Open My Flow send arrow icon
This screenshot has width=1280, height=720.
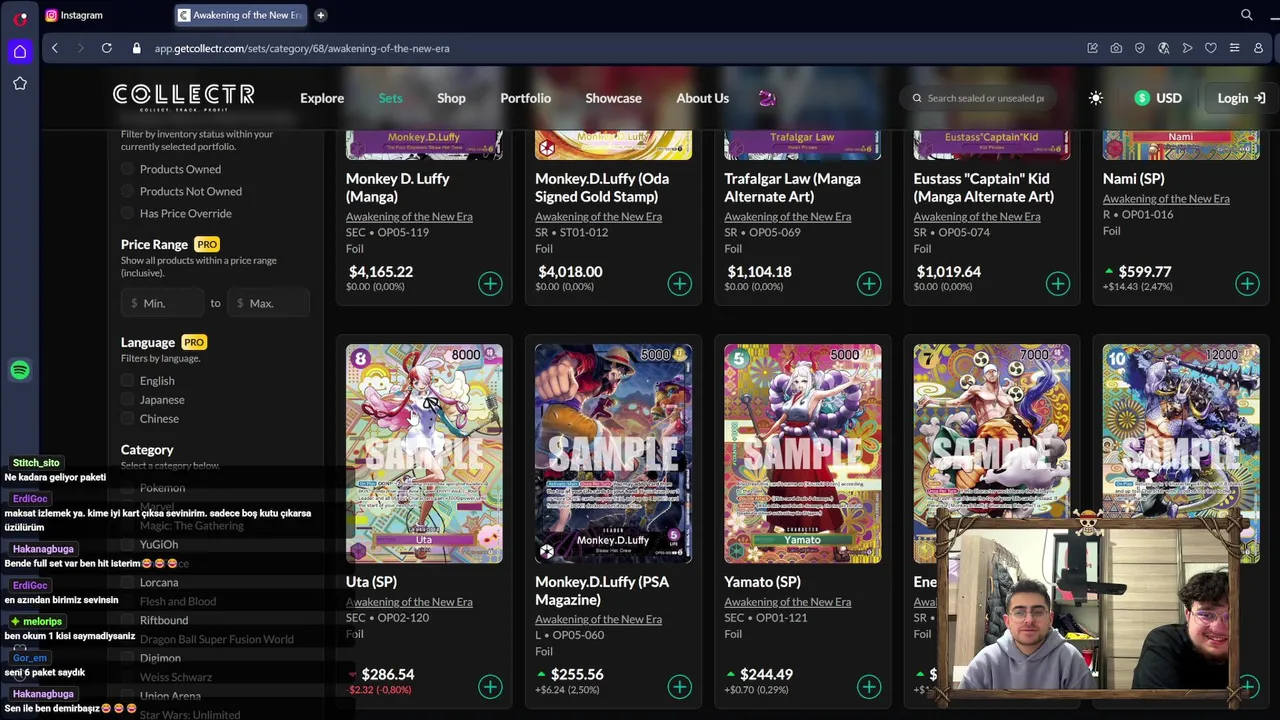pyautogui.click(x=1187, y=48)
